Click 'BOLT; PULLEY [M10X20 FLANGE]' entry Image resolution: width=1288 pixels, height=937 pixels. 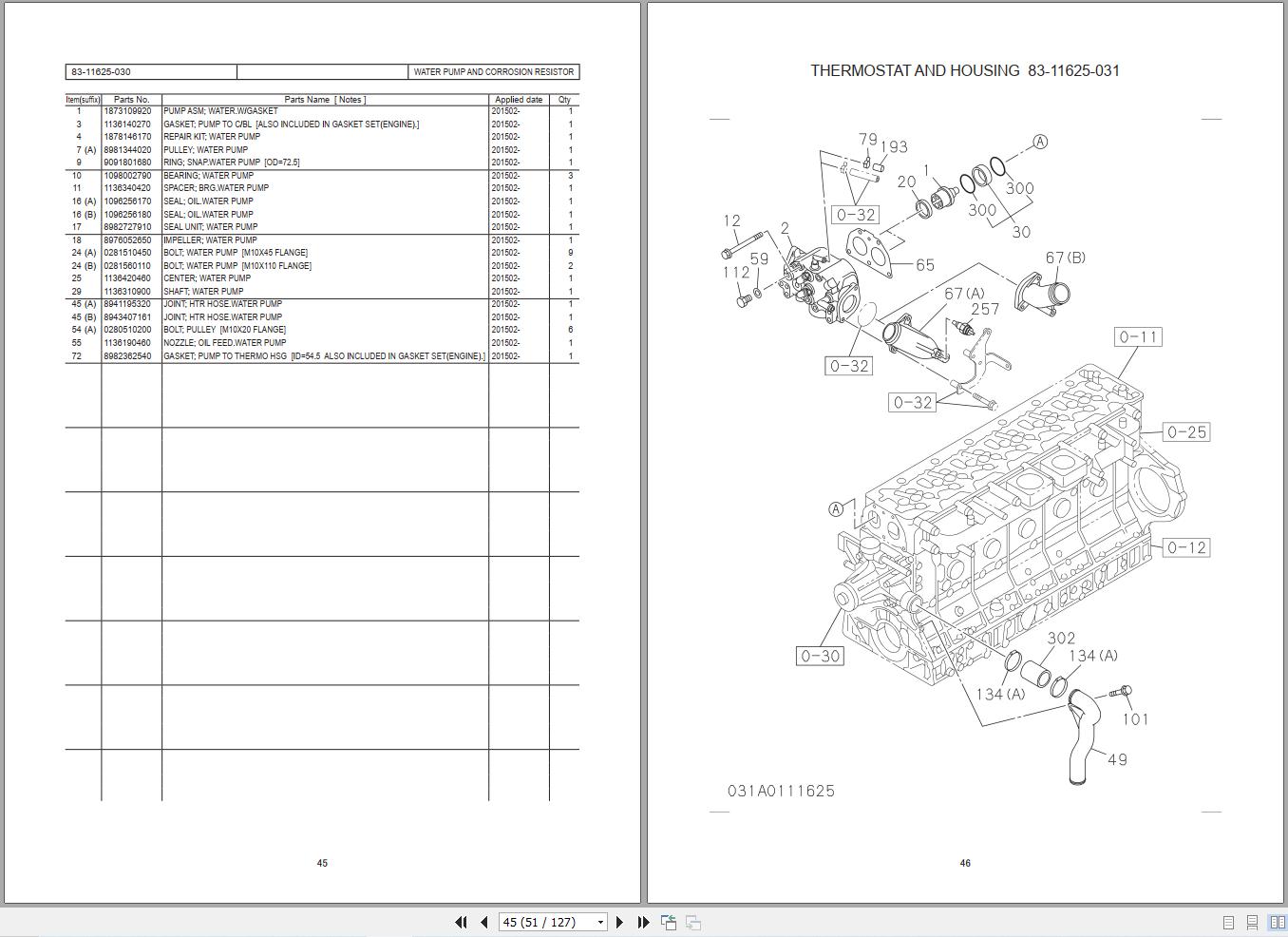pyautogui.click(x=224, y=330)
